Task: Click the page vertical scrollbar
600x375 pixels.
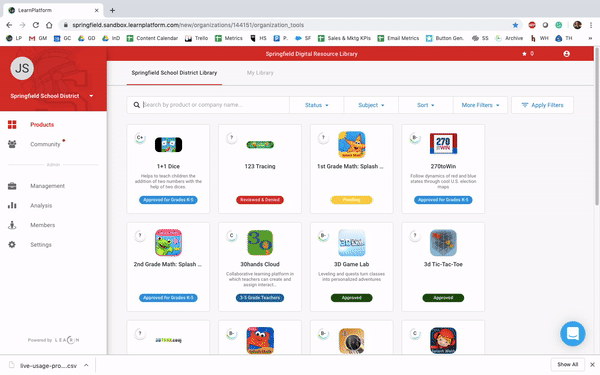Action: coord(597,126)
